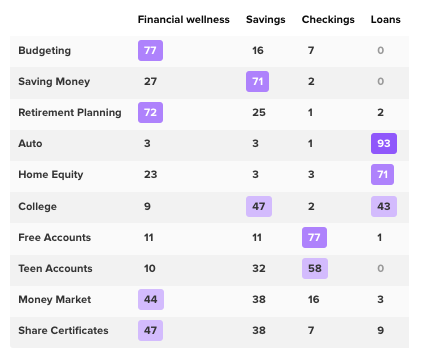Click the Financial wellness column header
421x361 pixels.
click(x=184, y=20)
